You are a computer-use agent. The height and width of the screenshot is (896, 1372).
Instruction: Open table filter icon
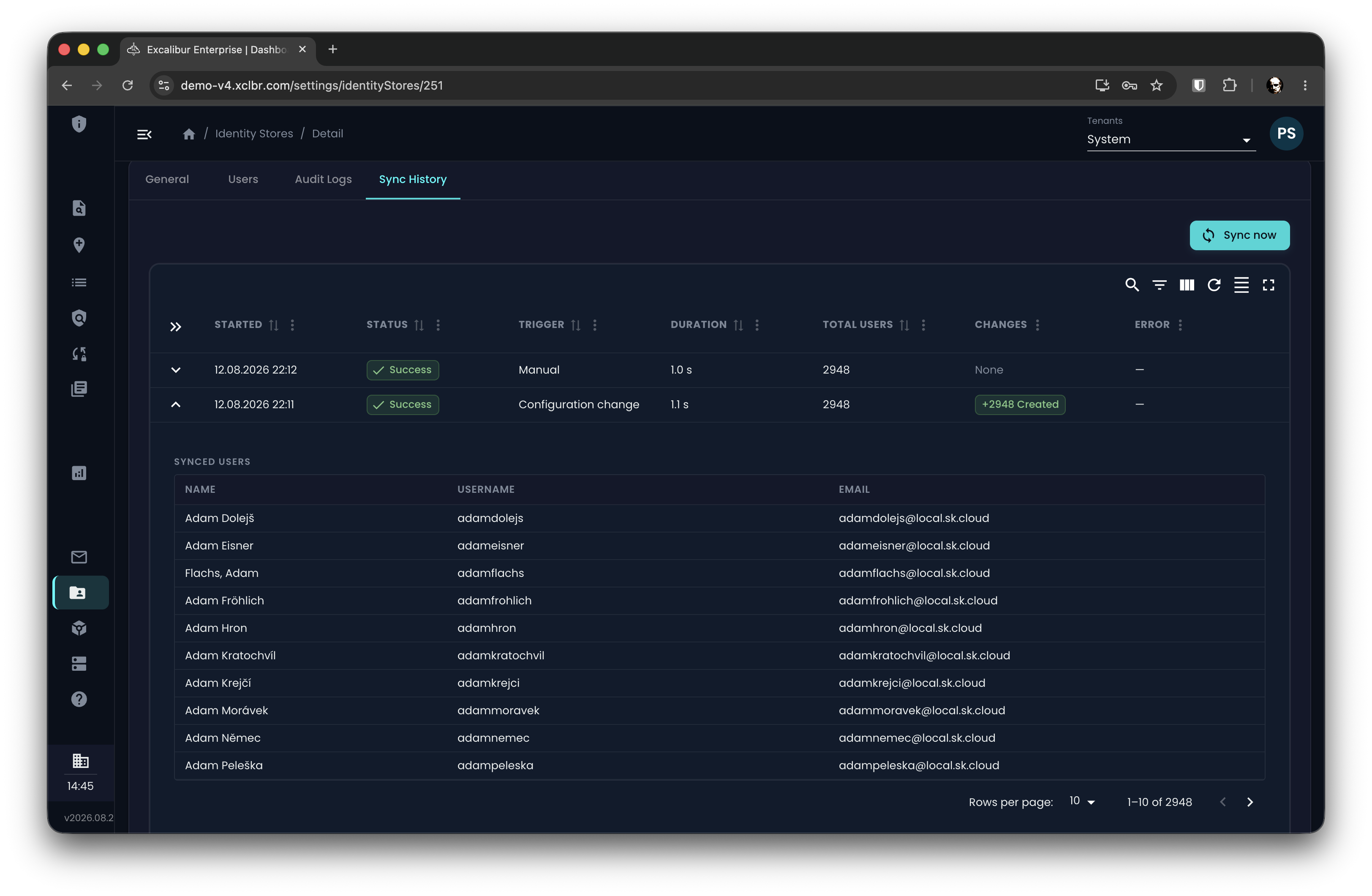[1159, 285]
